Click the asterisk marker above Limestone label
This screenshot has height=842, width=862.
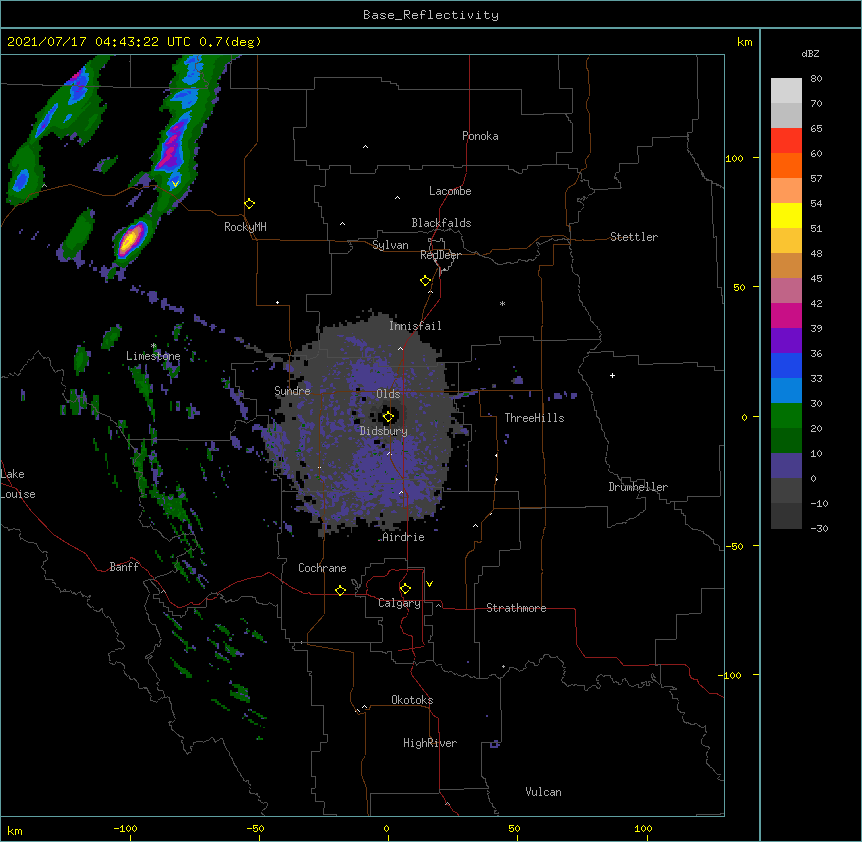tap(154, 346)
